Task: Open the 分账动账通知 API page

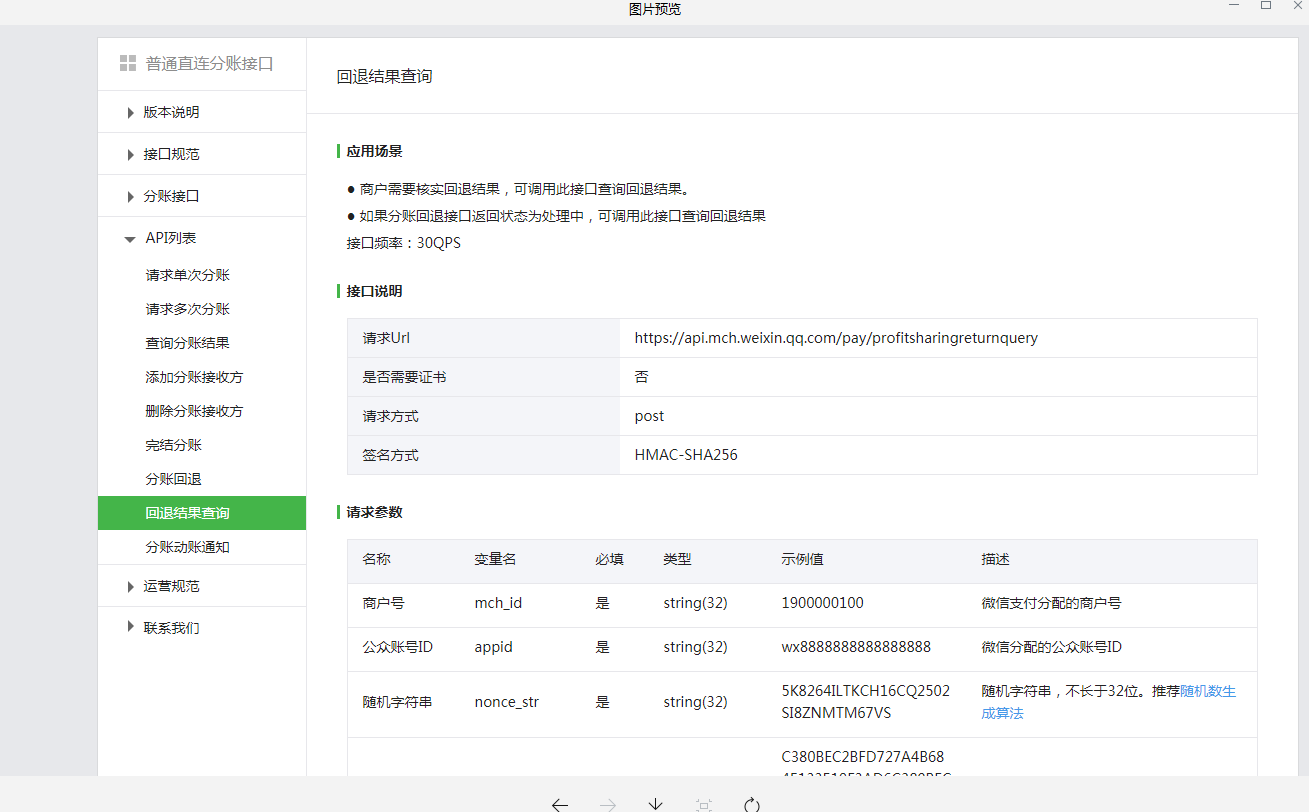Action: click(x=187, y=547)
